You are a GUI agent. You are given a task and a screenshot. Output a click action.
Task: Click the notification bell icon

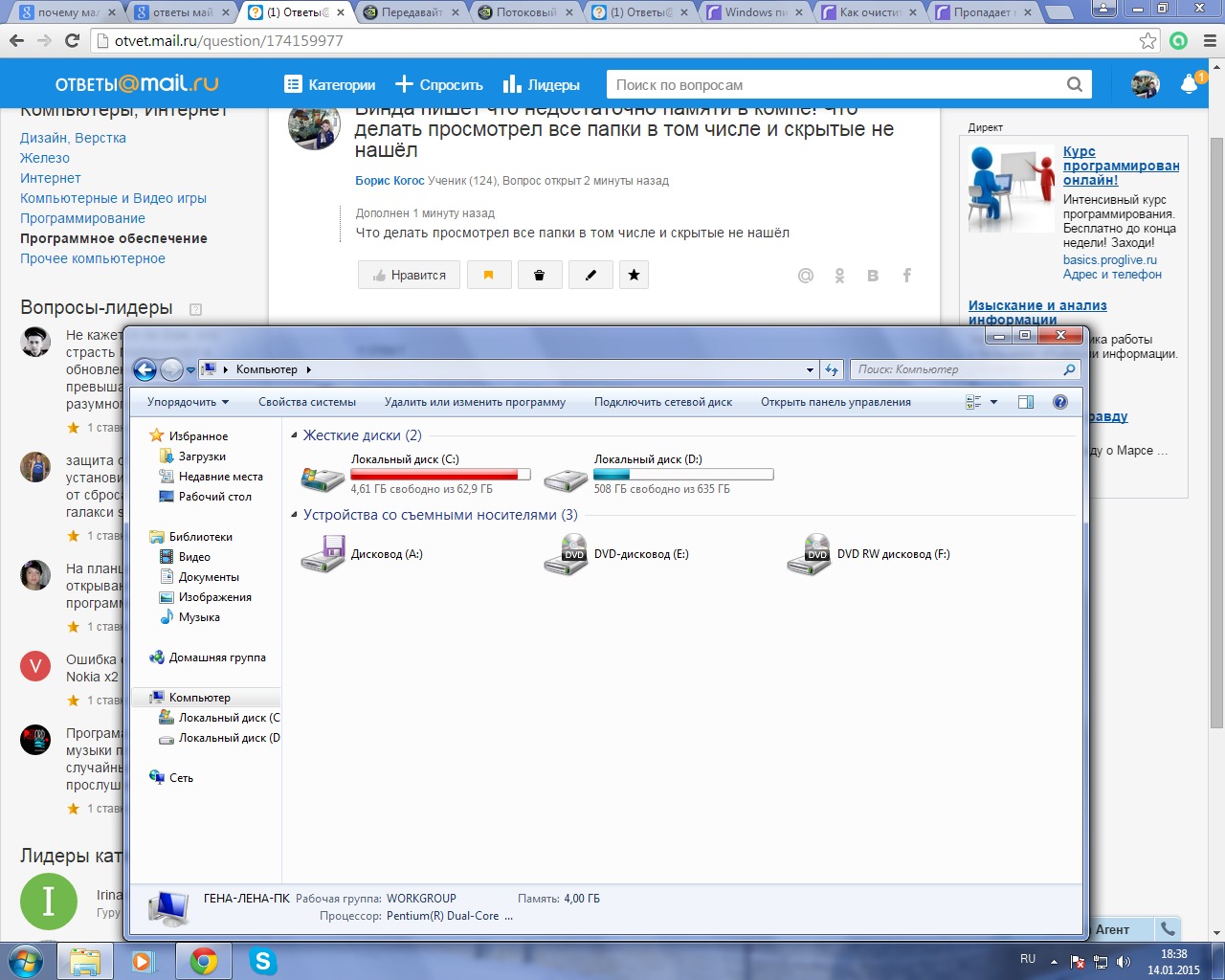click(1189, 84)
